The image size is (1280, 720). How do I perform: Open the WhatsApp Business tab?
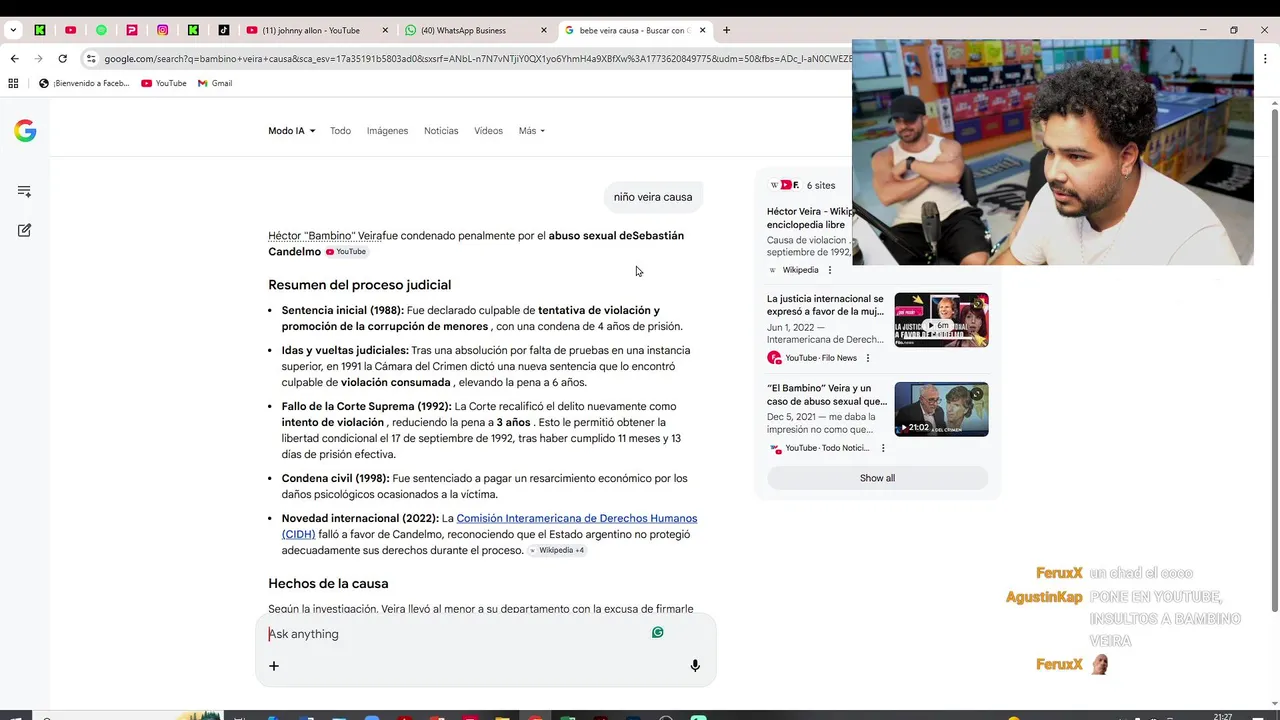pyautogui.click(x=463, y=30)
